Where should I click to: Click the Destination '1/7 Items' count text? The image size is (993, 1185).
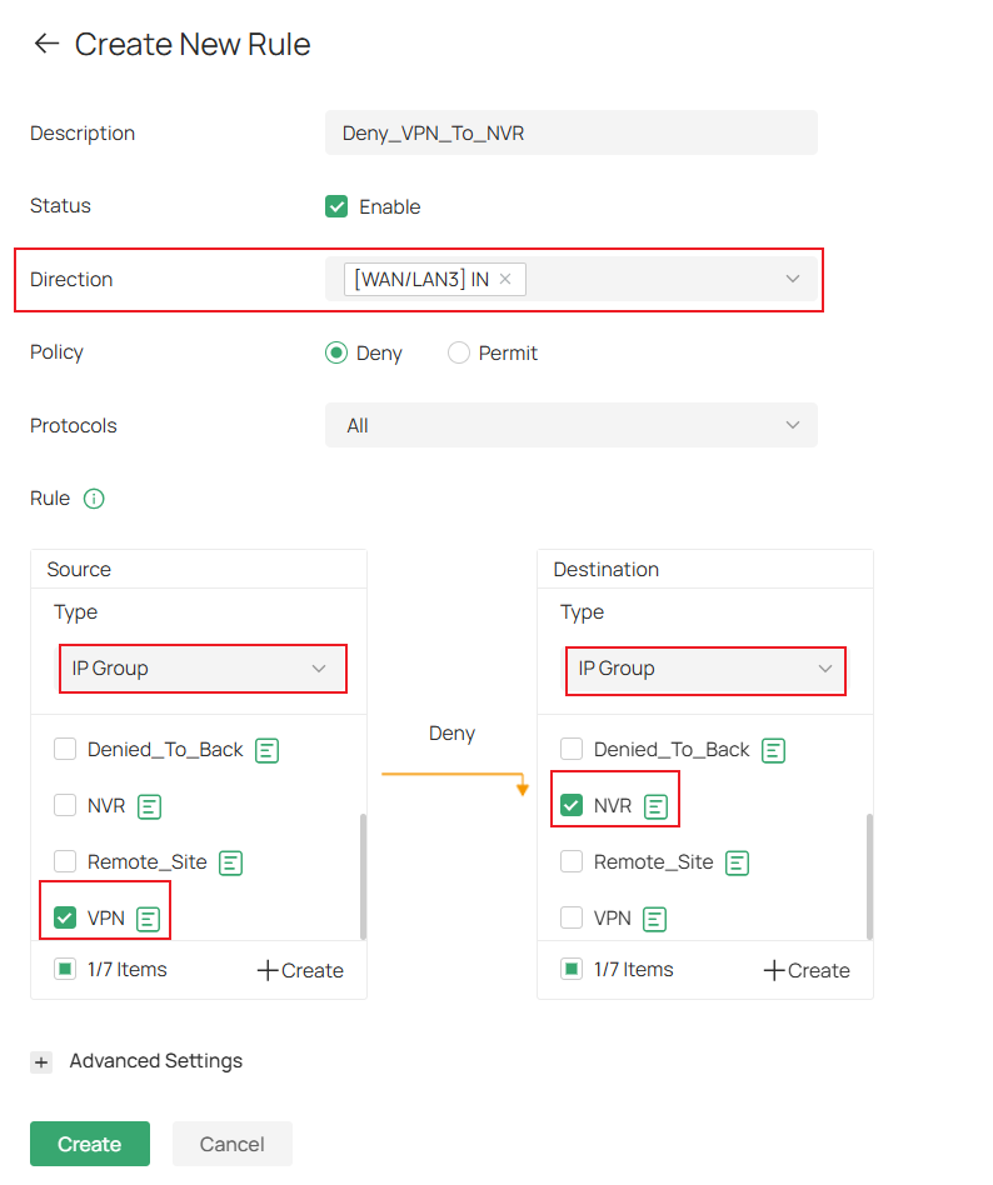tap(633, 970)
